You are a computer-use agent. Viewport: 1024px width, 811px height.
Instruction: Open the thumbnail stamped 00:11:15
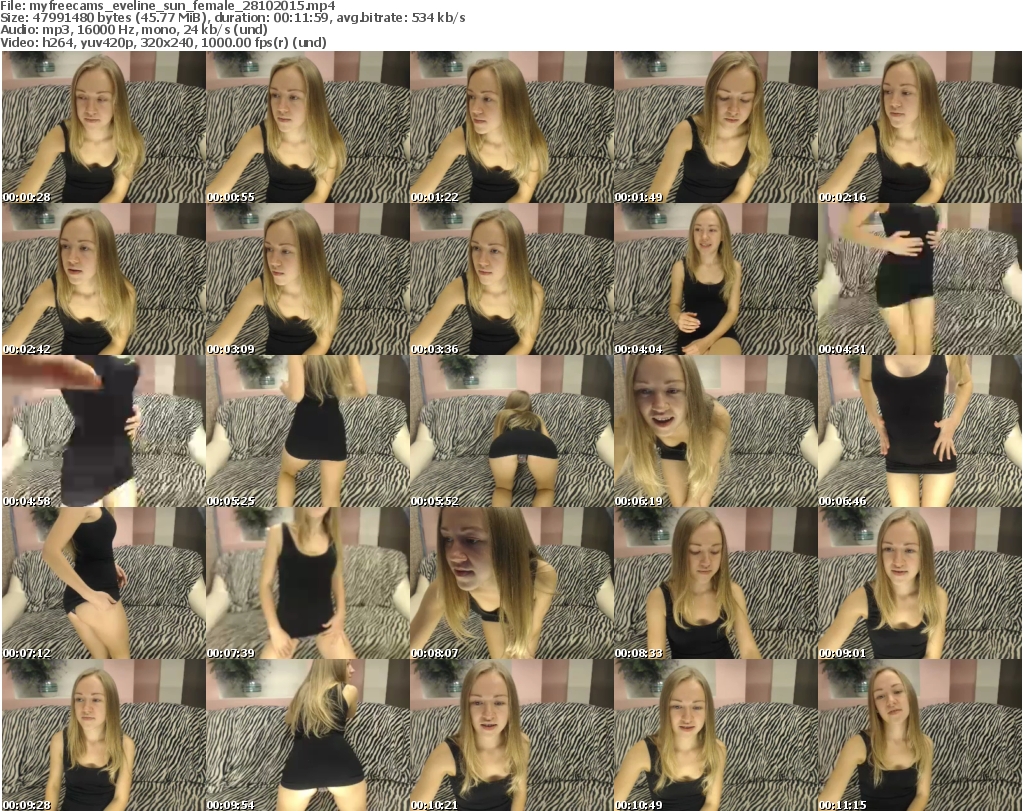(920, 735)
